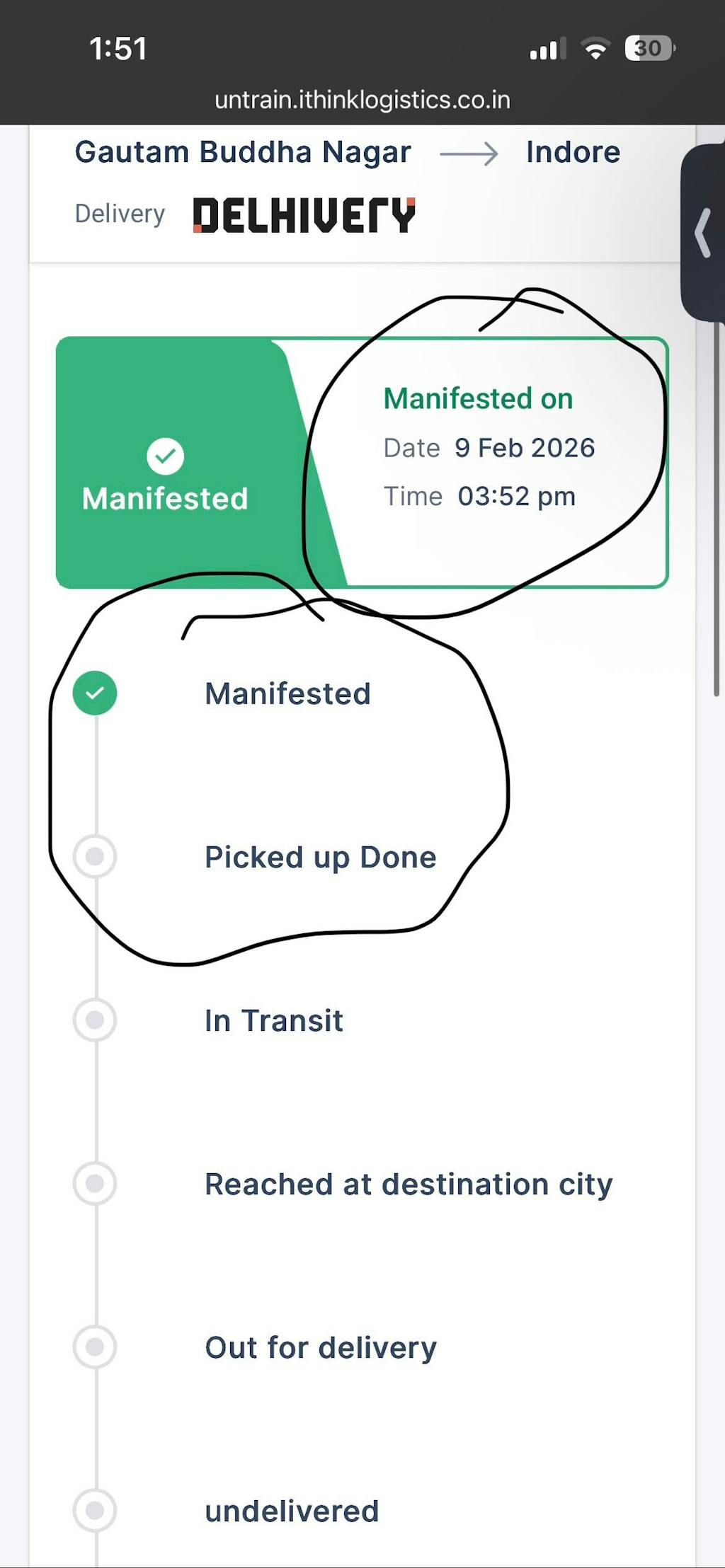725x1568 pixels.
Task: Click the white checkmark in Manifested banner
Action: pos(165,456)
